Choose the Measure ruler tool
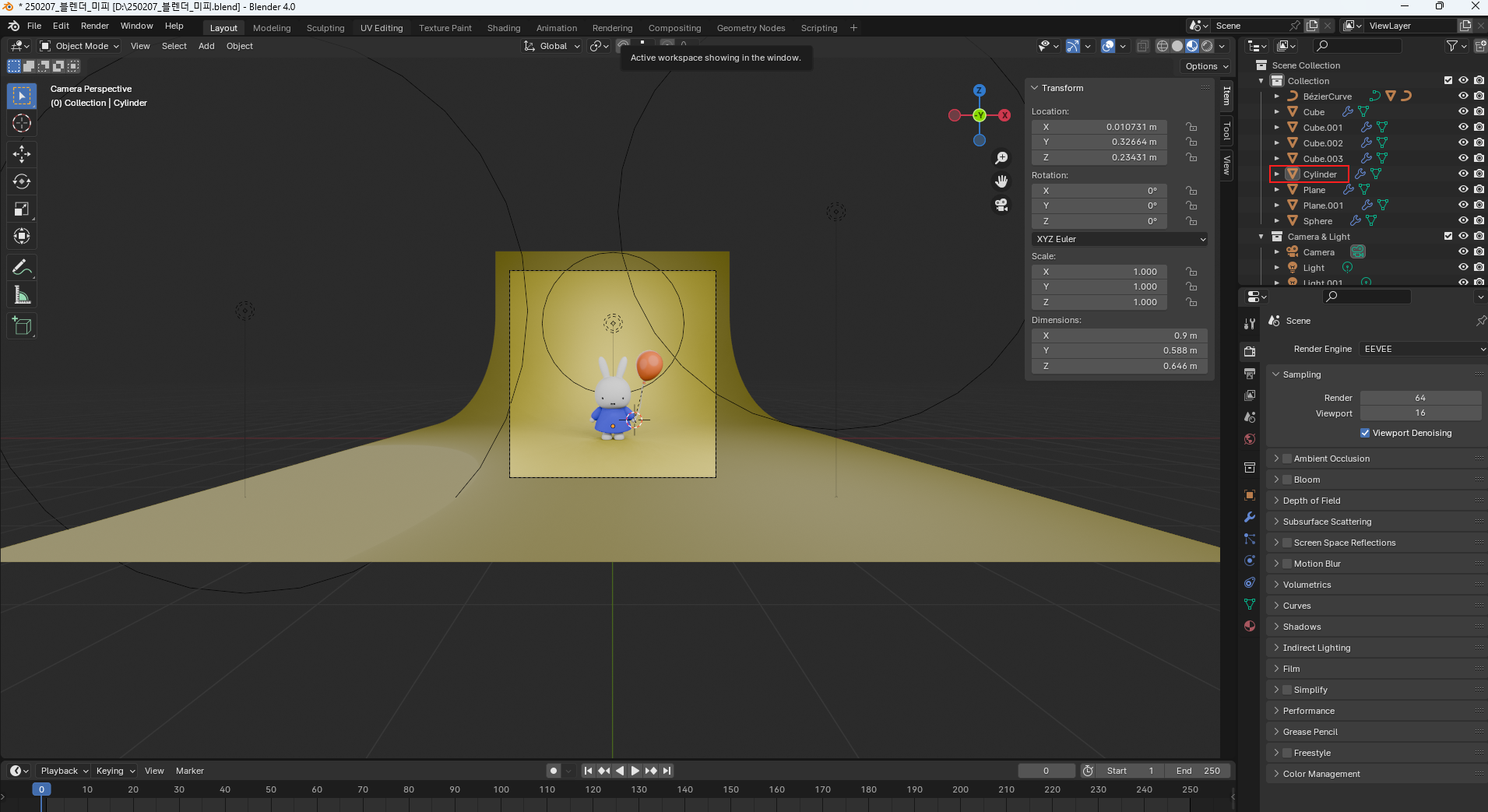 click(22, 295)
